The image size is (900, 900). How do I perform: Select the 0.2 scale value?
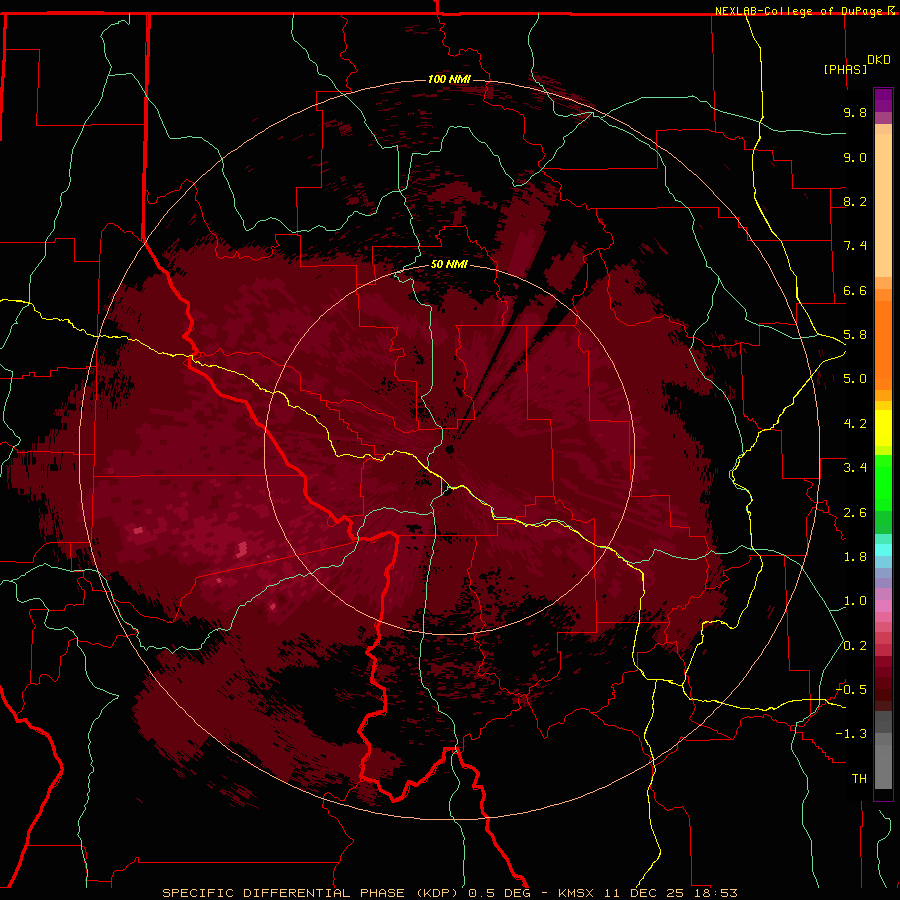coord(855,646)
